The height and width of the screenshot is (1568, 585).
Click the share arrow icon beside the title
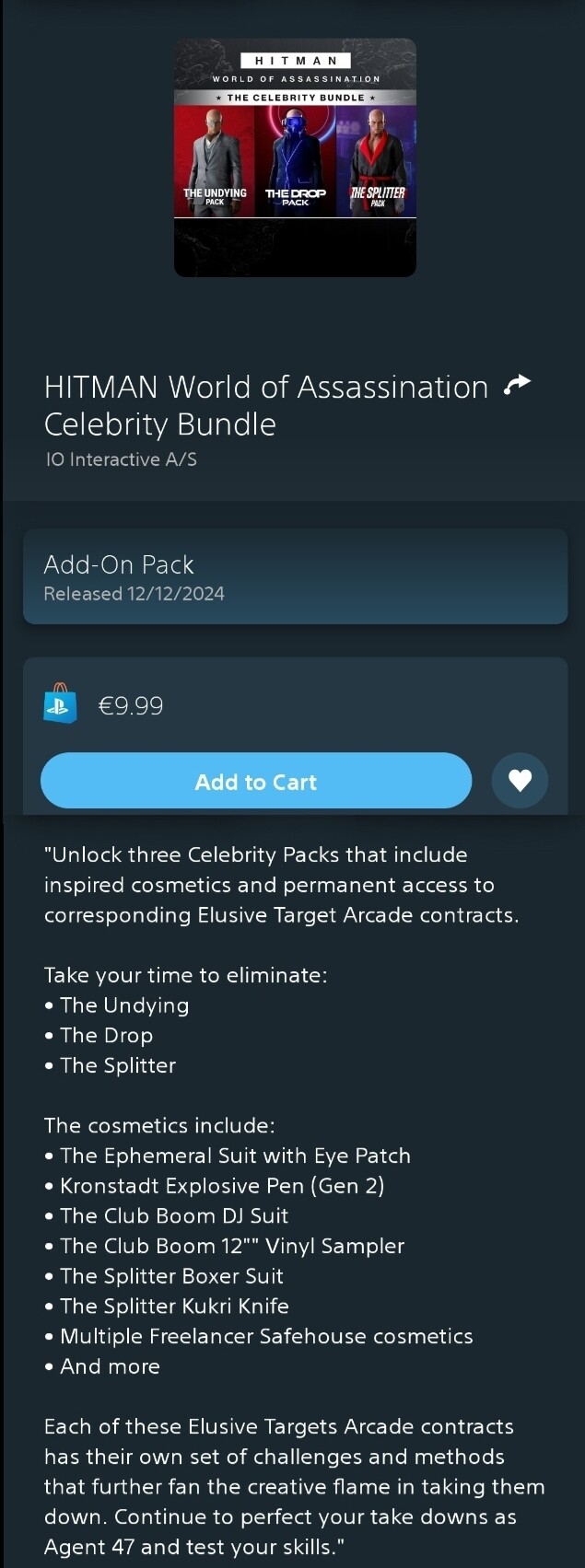[x=518, y=385]
